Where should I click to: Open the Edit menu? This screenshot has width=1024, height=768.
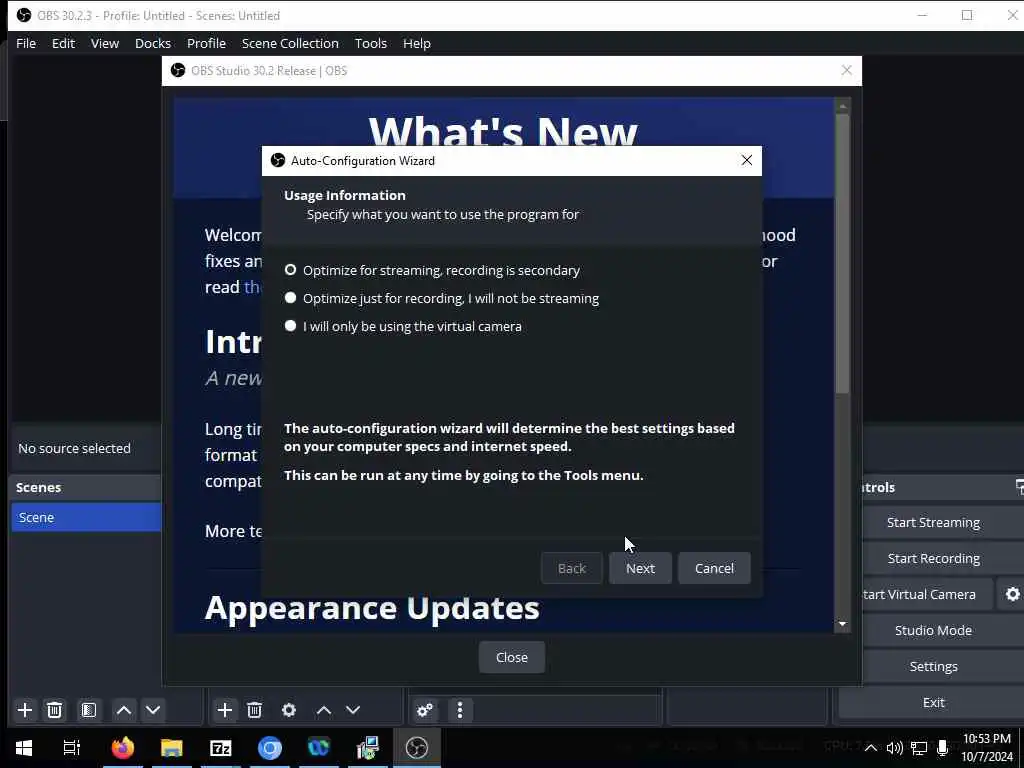[63, 43]
